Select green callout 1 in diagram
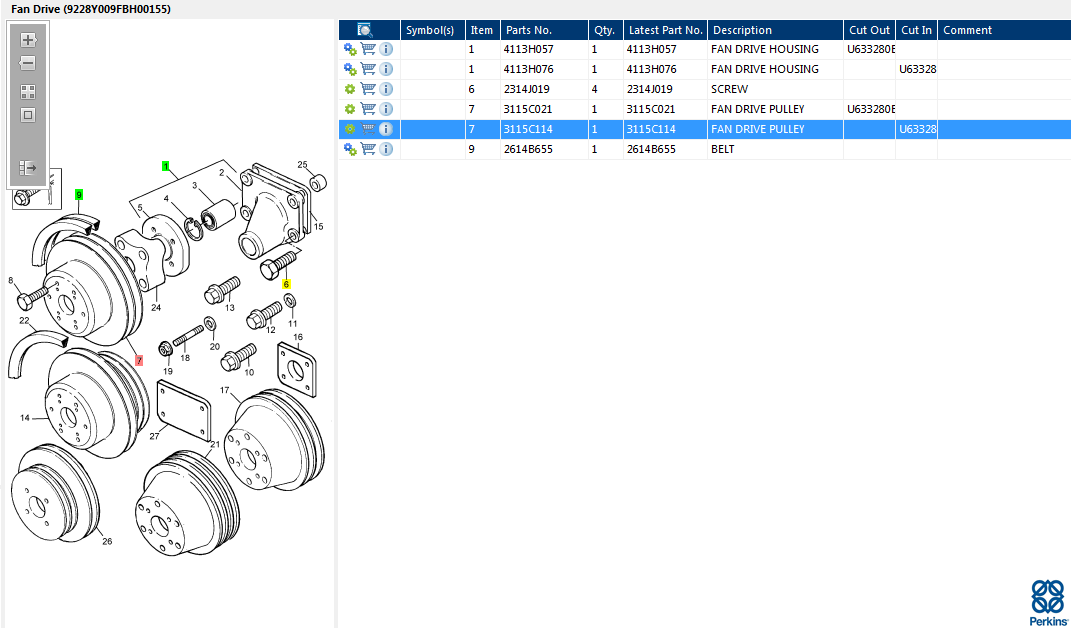Screen dimensions: 1071x628 coord(165,166)
